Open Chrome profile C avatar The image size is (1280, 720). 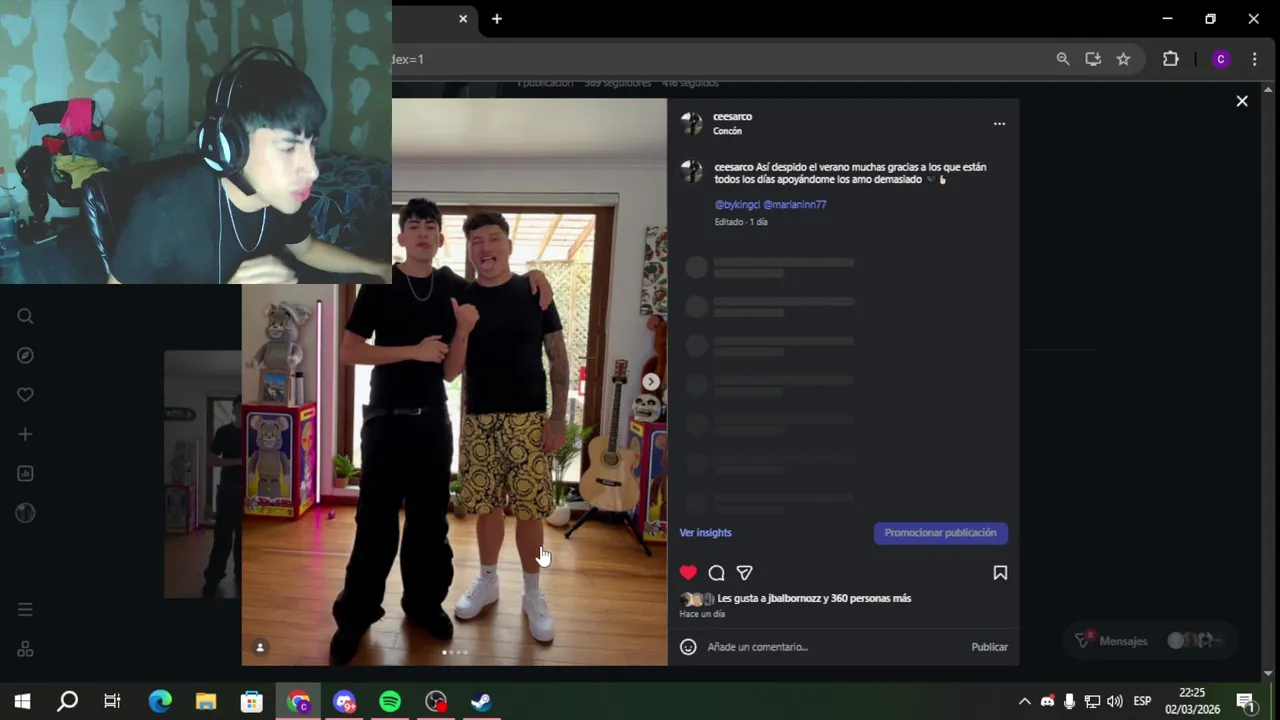[x=1220, y=59]
